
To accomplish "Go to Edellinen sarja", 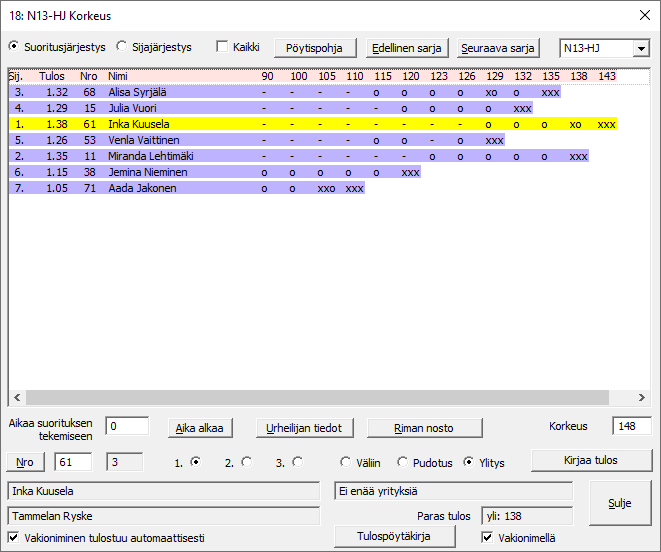I will (406, 48).
